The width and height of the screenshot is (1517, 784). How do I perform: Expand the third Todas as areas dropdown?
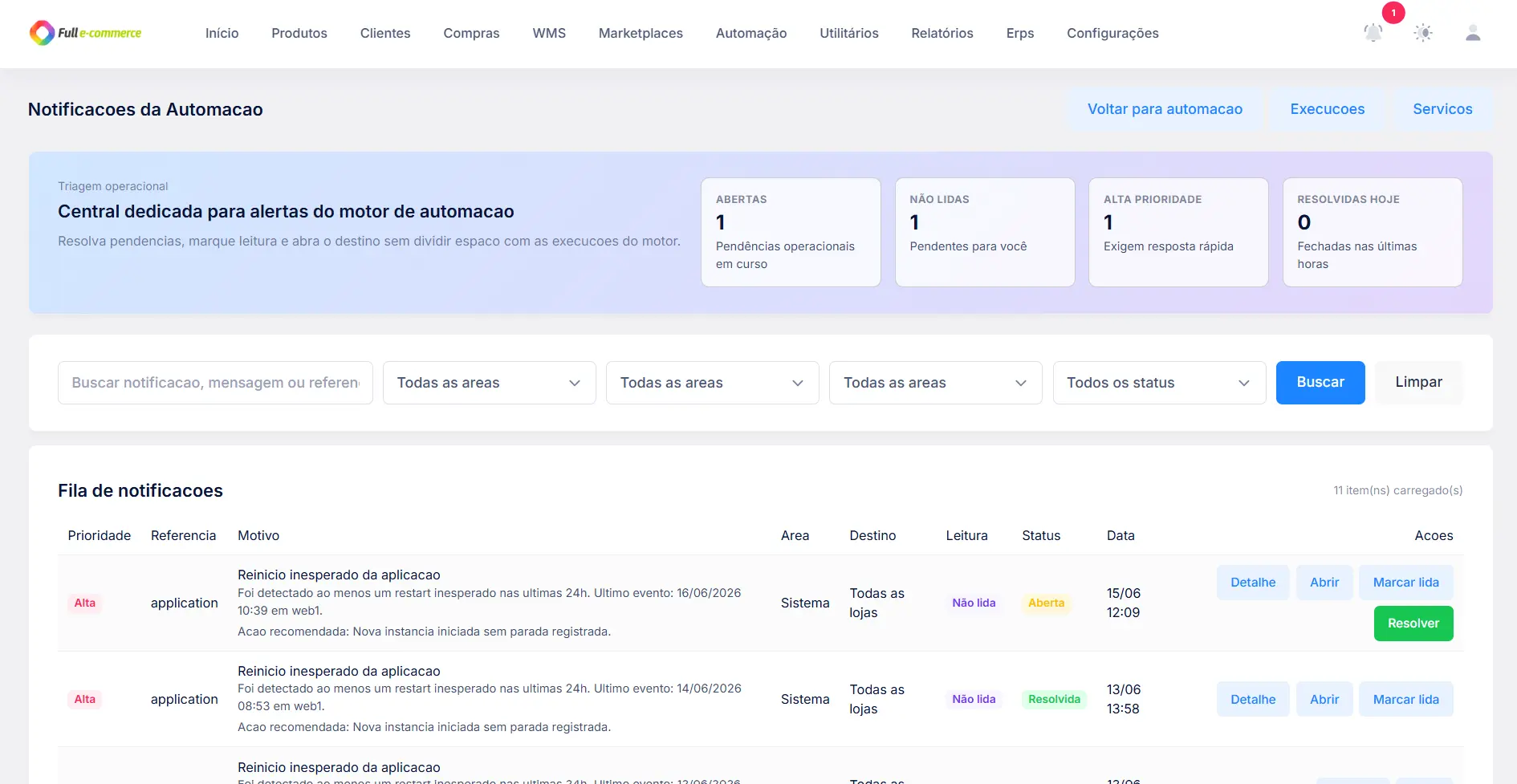click(936, 383)
